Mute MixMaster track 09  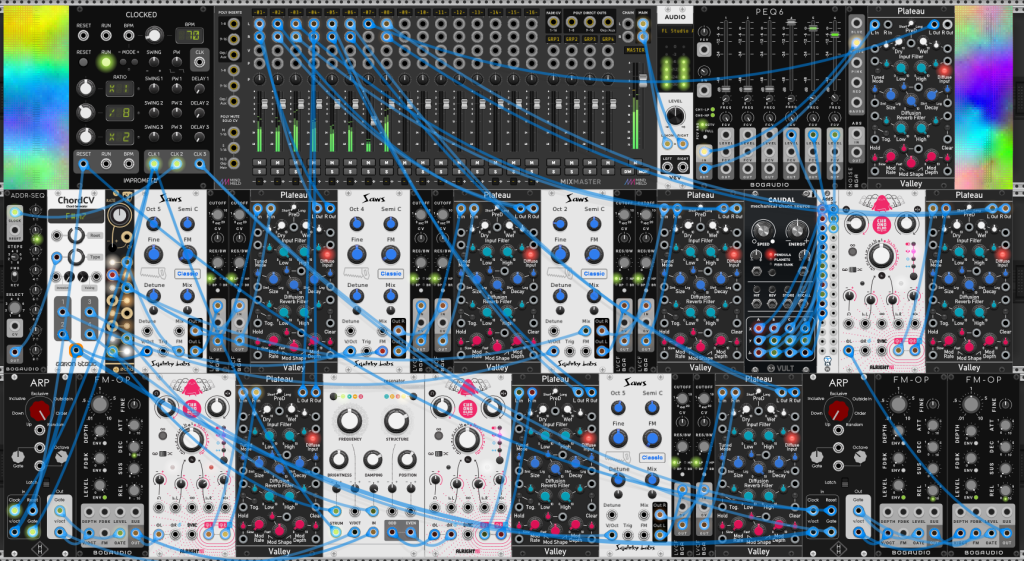coord(405,163)
